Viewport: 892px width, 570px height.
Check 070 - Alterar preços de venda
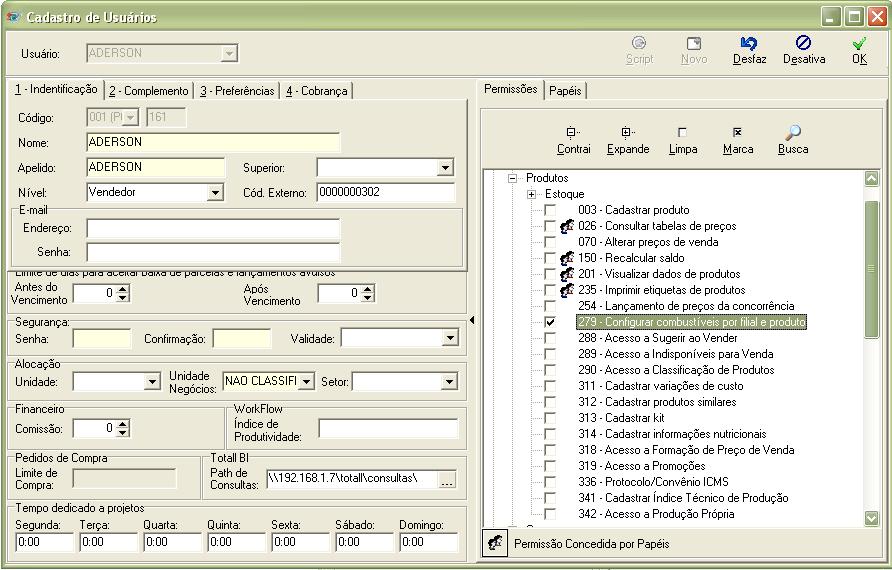[x=550, y=242]
